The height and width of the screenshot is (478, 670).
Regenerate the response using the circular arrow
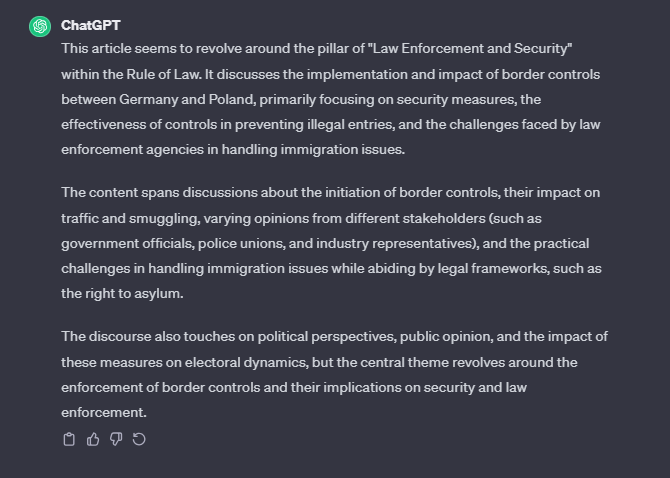pos(139,439)
